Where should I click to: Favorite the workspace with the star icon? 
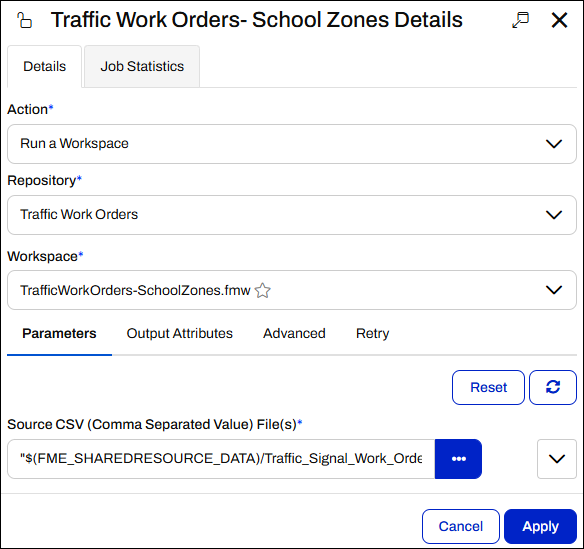(x=263, y=291)
